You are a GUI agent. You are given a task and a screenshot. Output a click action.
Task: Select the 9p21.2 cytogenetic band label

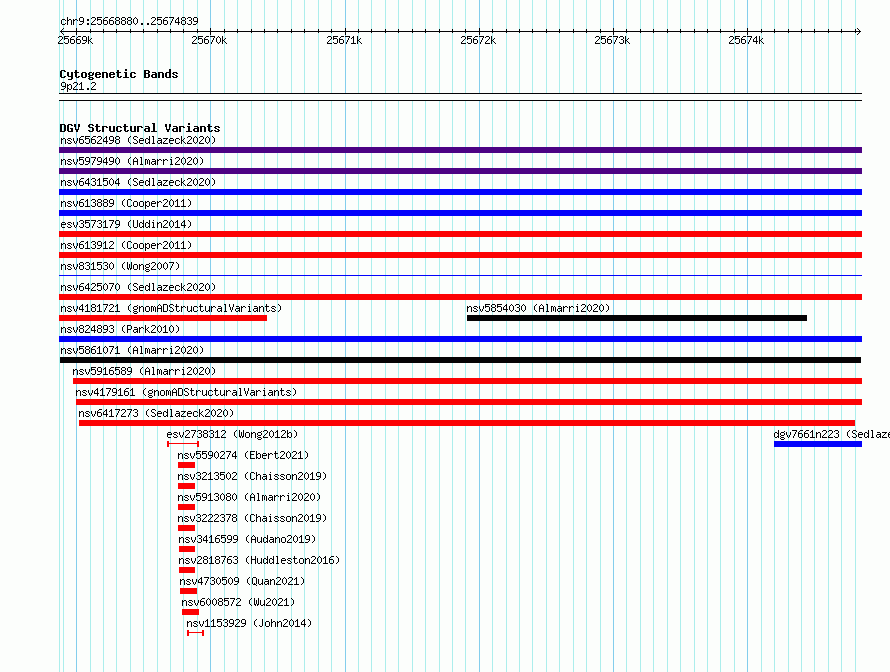point(78,86)
